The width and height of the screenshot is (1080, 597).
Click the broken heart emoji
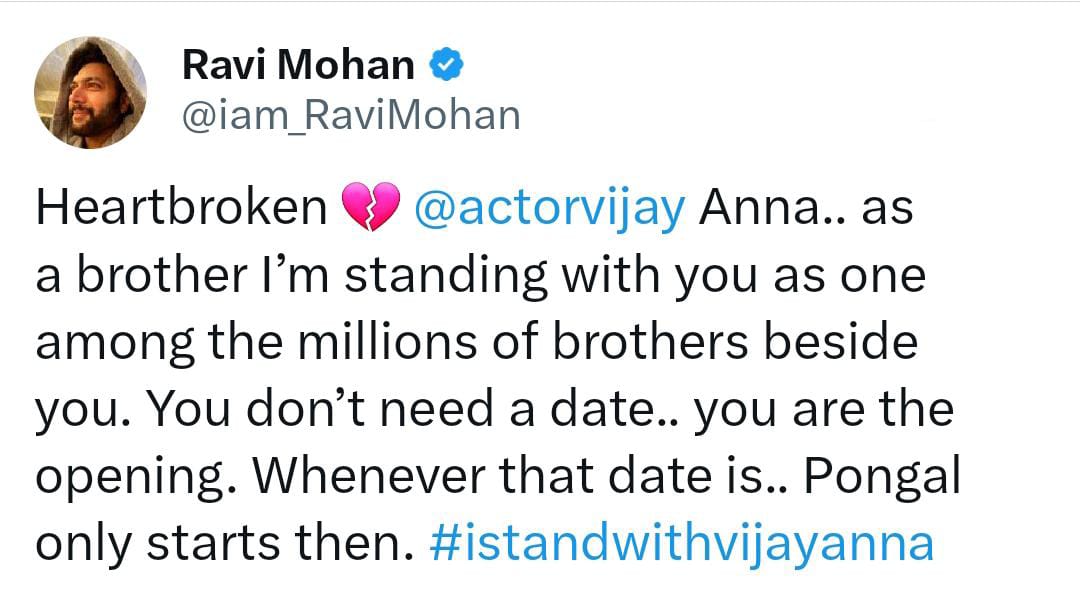(x=370, y=208)
